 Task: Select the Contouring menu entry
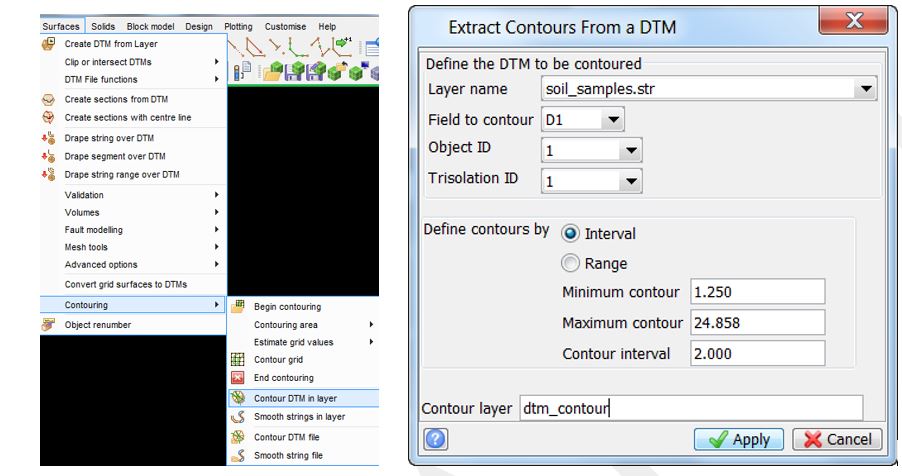point(133,304)
